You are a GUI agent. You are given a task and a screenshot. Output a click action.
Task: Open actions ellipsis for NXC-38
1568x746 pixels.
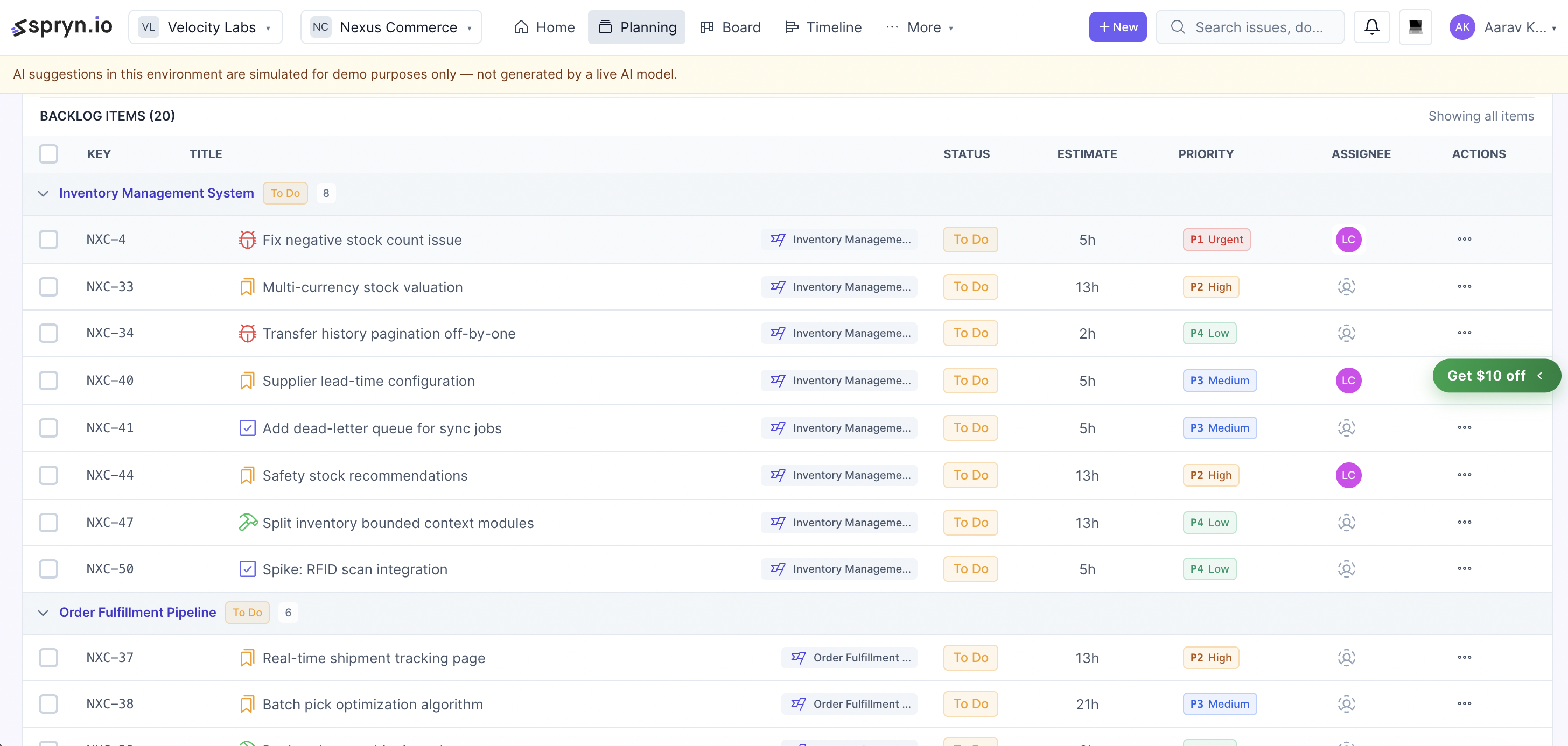(1464, 704)
